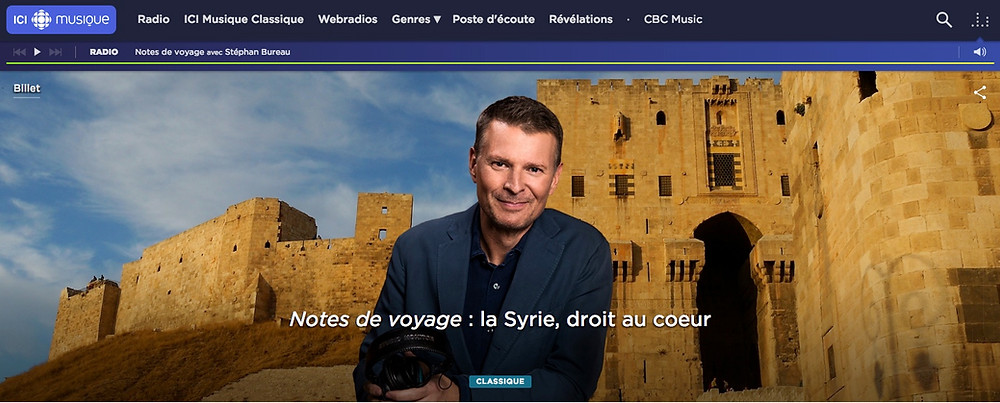Viewport: 1000px width, 403px height.
Task: Open Révélations page
Action: pos(581,19)
